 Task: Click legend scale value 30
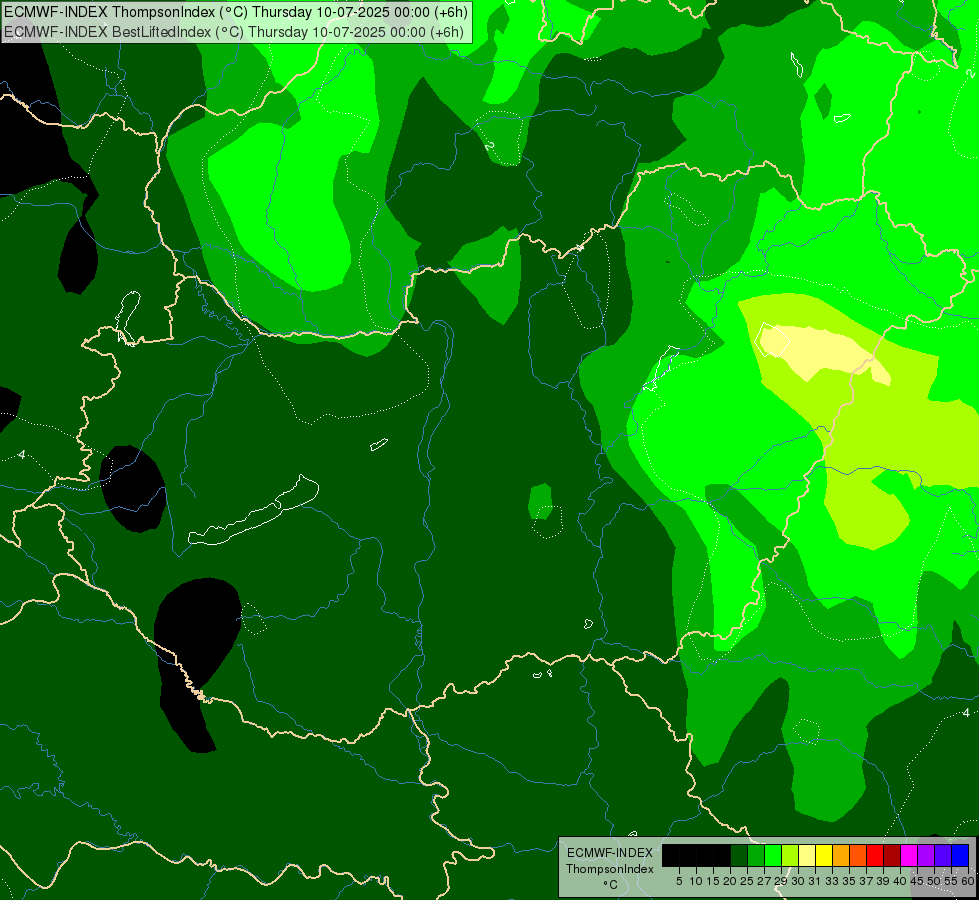click(798, 881)
